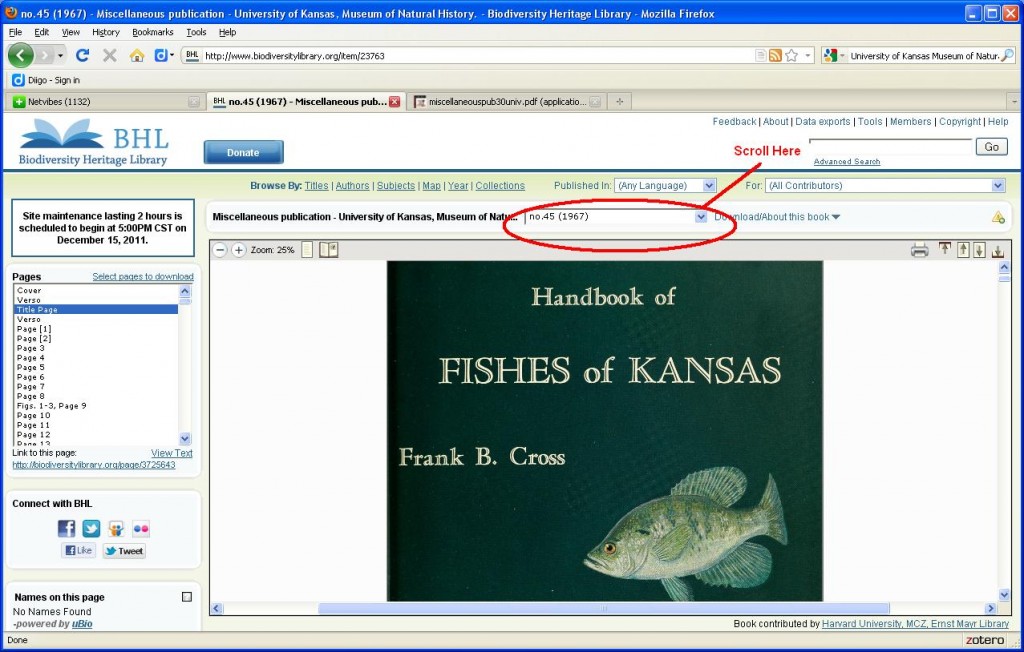The image size is (1024, 652).
Task: Click the Donate button
Action: coord(243,152)
